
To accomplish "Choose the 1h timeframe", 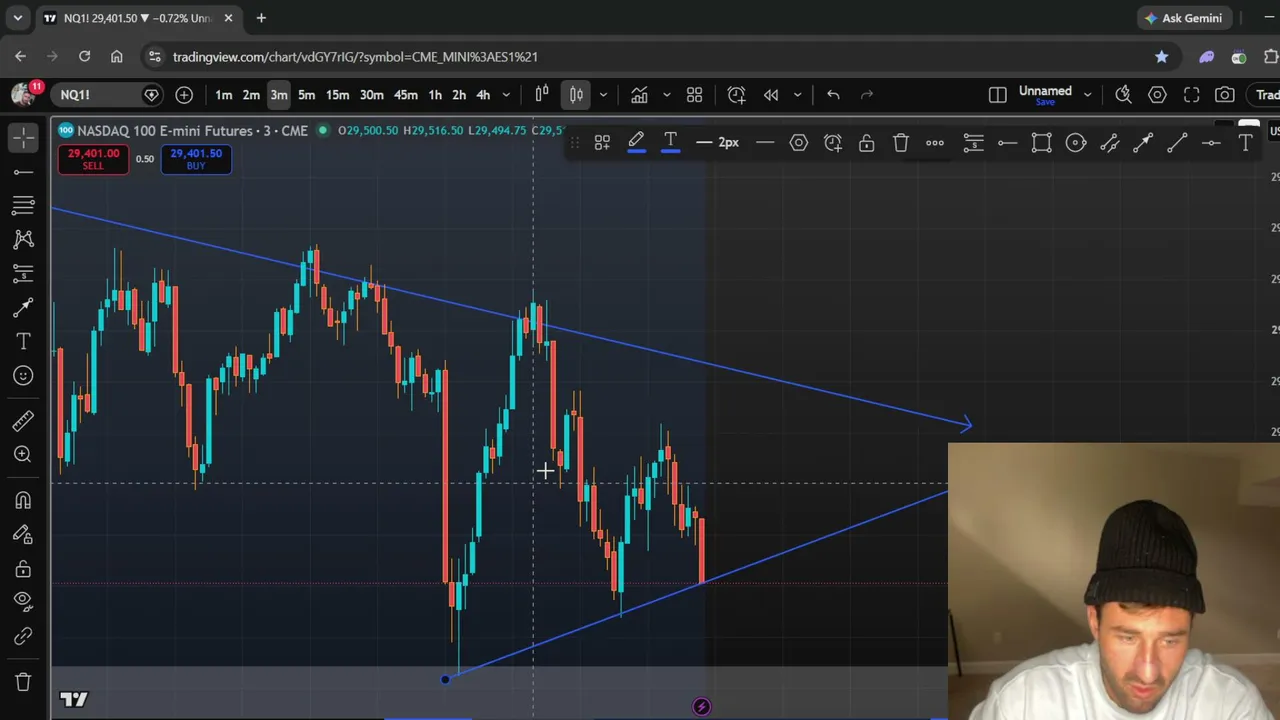I will [435, 95].
